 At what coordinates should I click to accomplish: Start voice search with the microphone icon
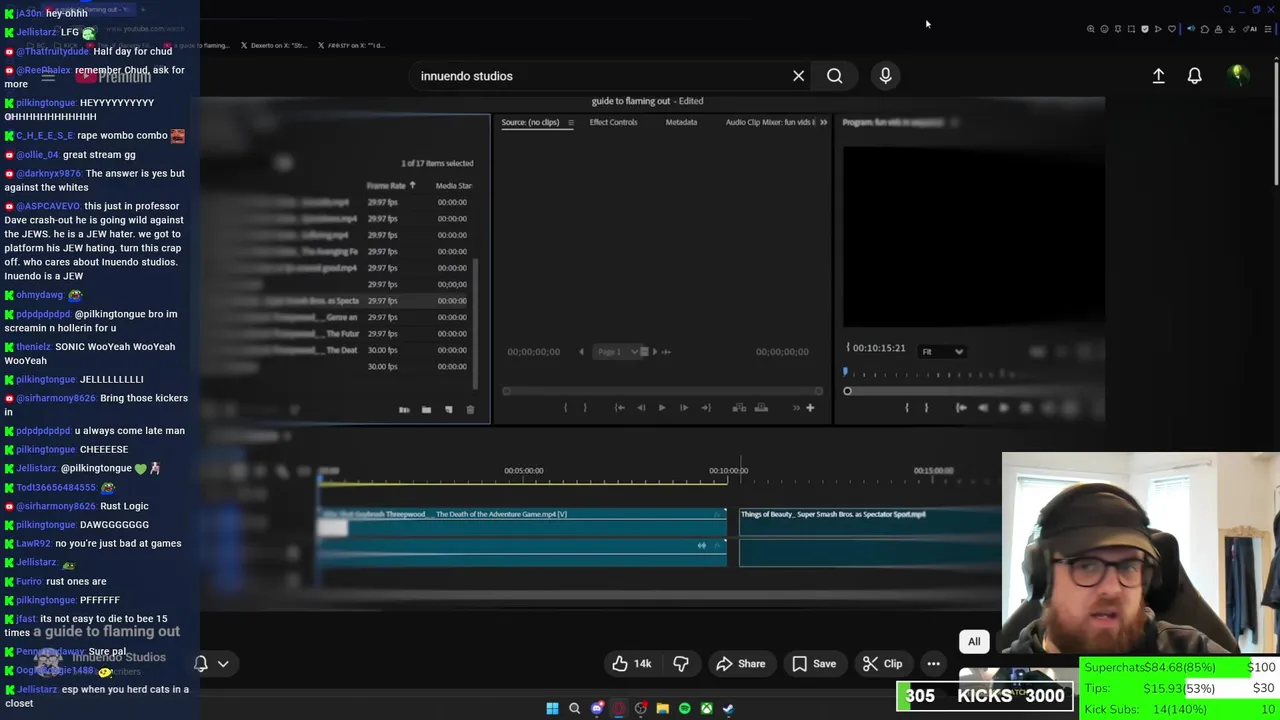click(x=885, y=76)
